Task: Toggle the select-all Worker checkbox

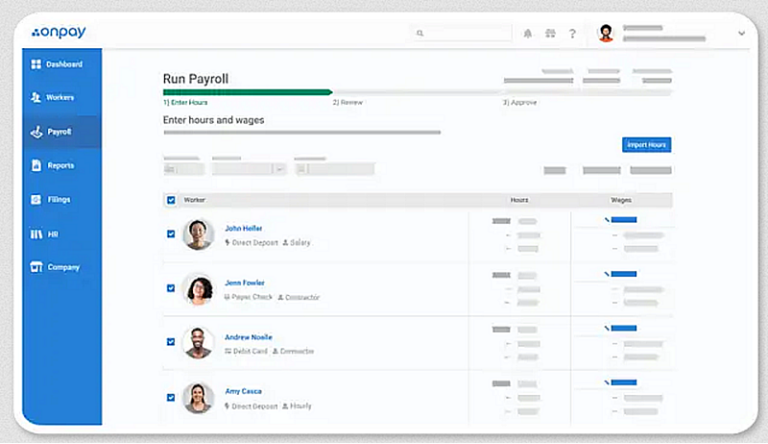Action: point(171,200)
